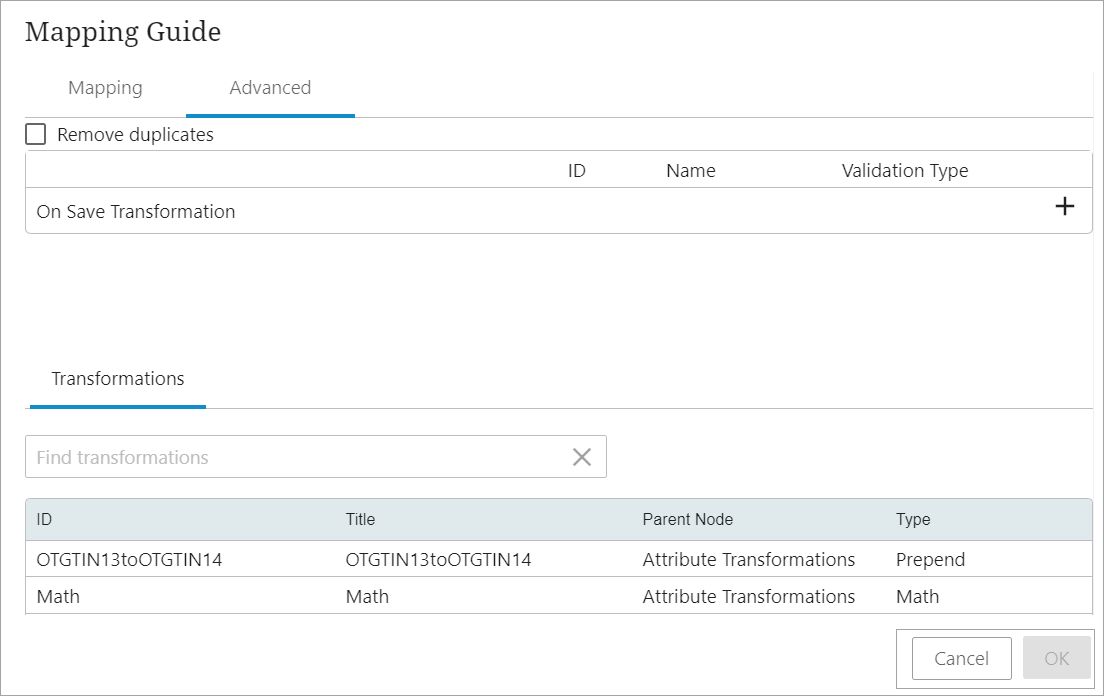Click the Prepend type cell
Screen dimensions: 1104x696
coord(930,559)
